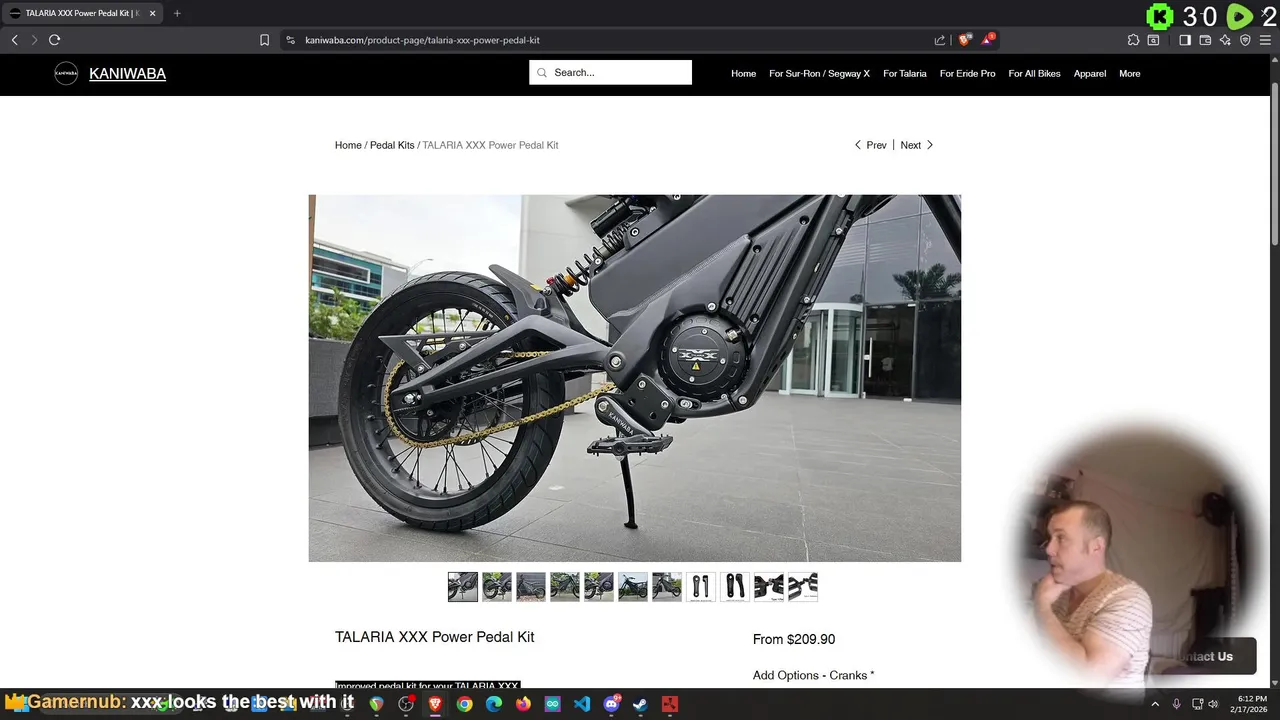Viewport: 1280px width, 720px height.
Task: Open Visual Studio Code from the taskbar
Action: click(582, 704)
